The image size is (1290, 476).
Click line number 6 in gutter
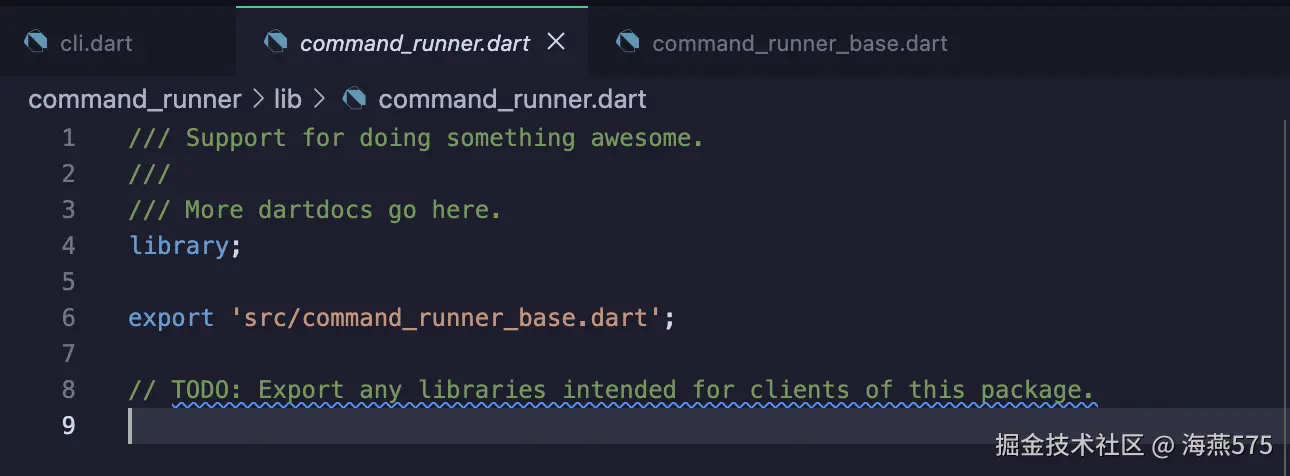point(68,318)
